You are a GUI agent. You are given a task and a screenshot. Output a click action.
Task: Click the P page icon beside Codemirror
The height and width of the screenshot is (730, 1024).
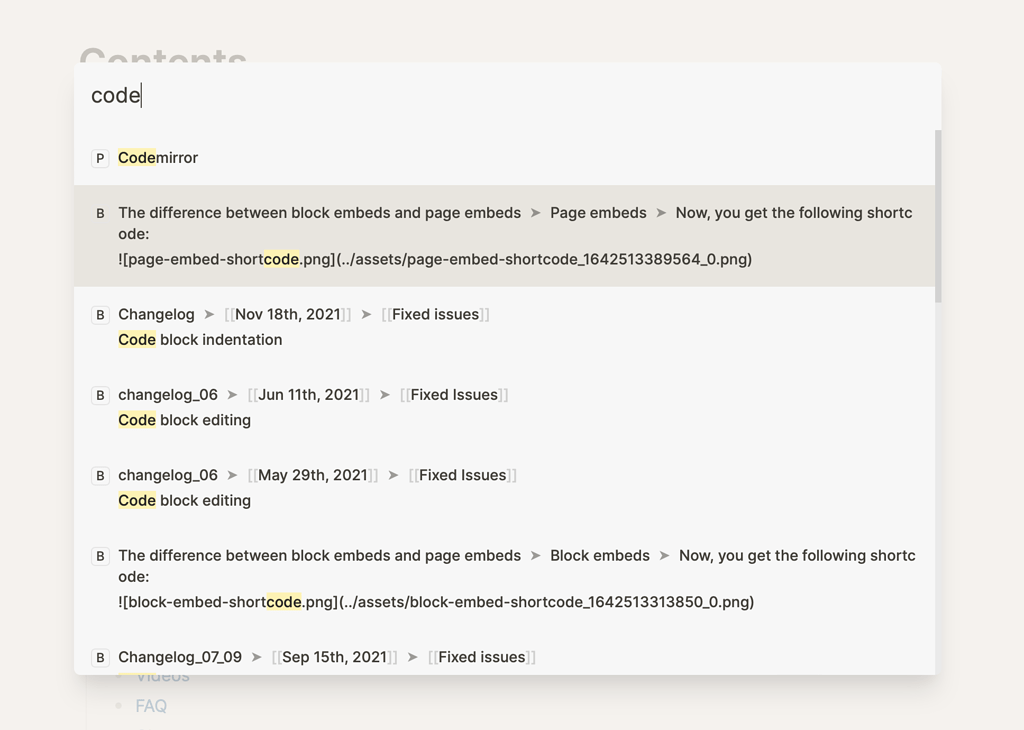coord(99,158)
